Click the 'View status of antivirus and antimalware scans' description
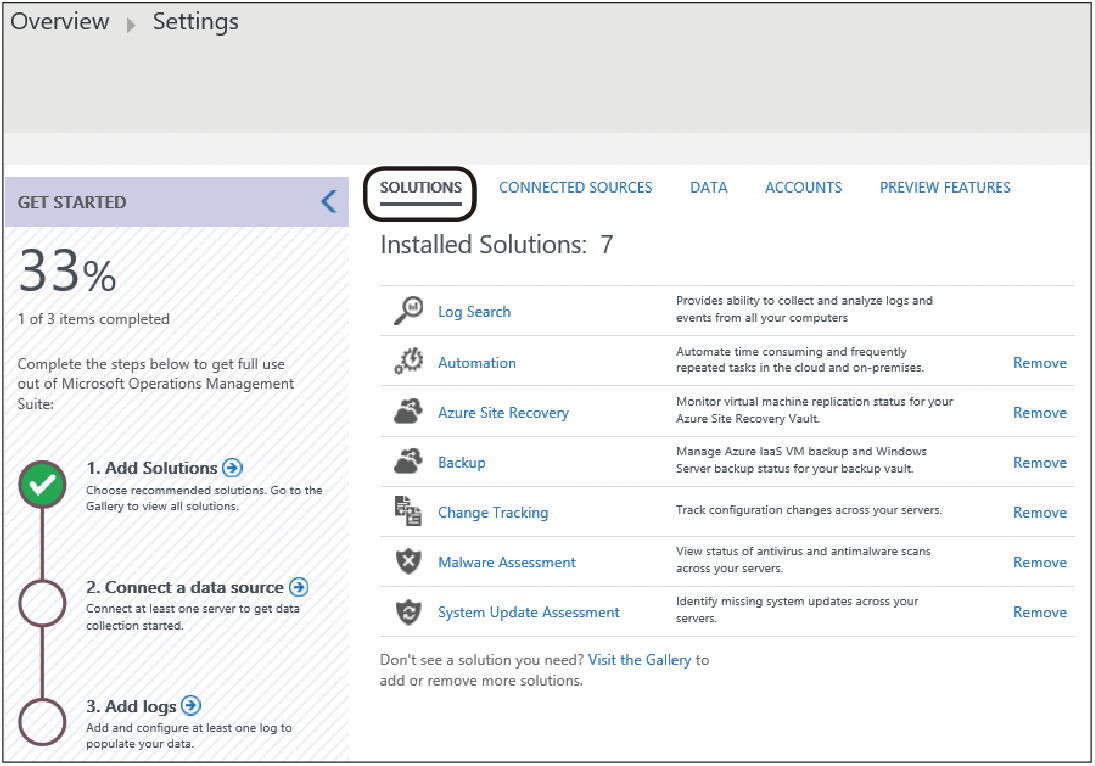1095x766 pixels. 803,559
